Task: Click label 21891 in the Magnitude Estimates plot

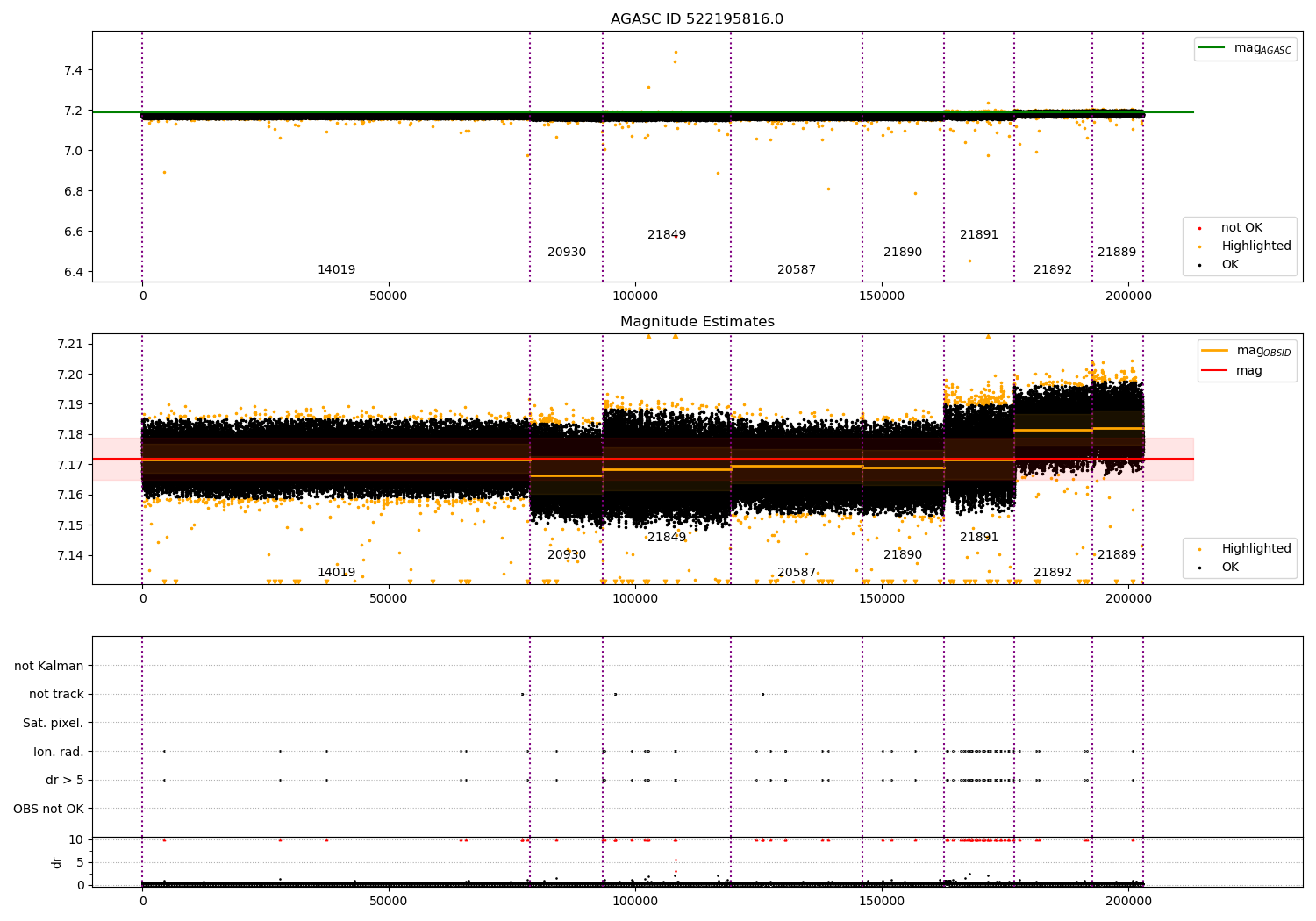Action: (x=979, y=538)
